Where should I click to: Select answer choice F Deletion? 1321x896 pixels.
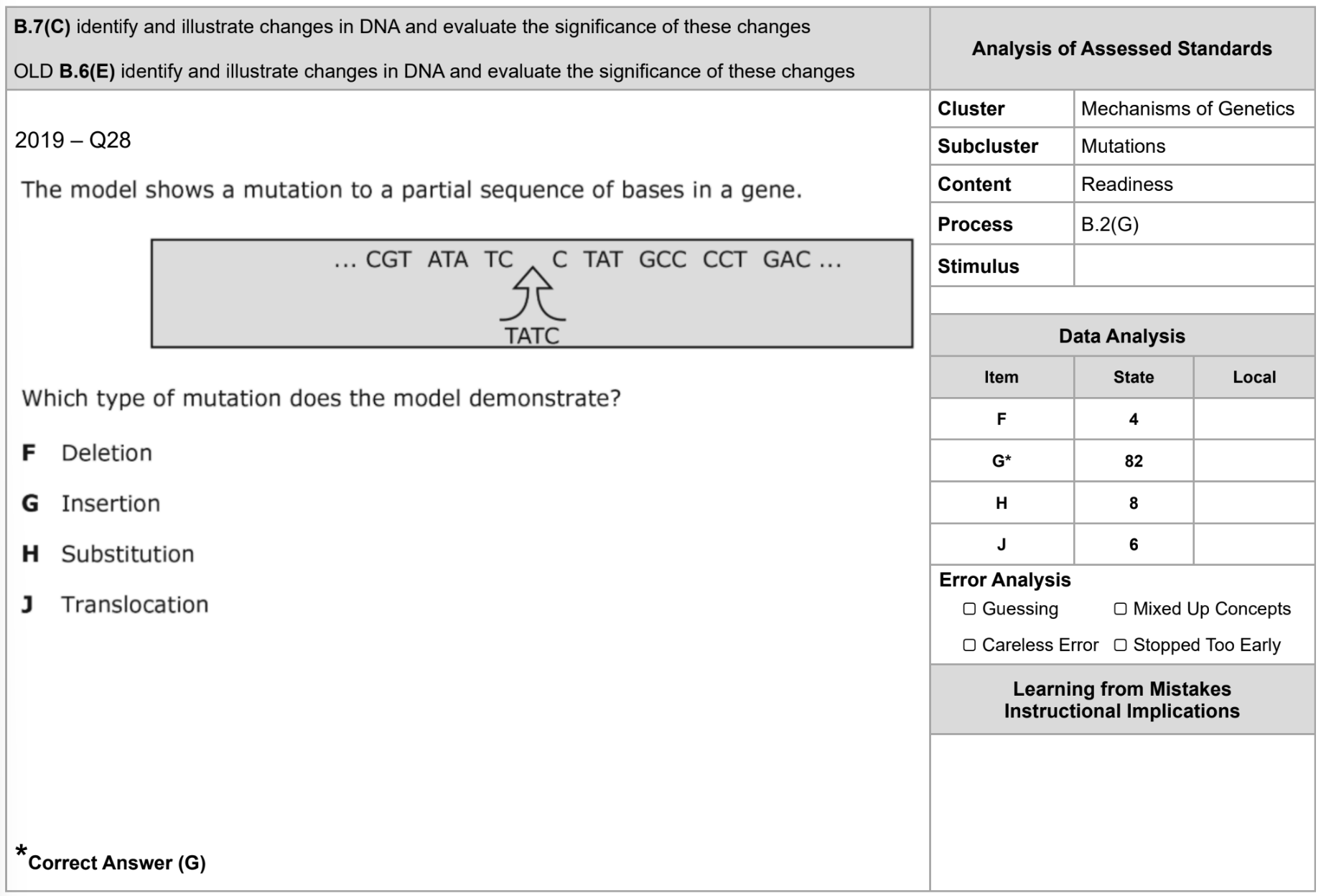coord(87,453)
